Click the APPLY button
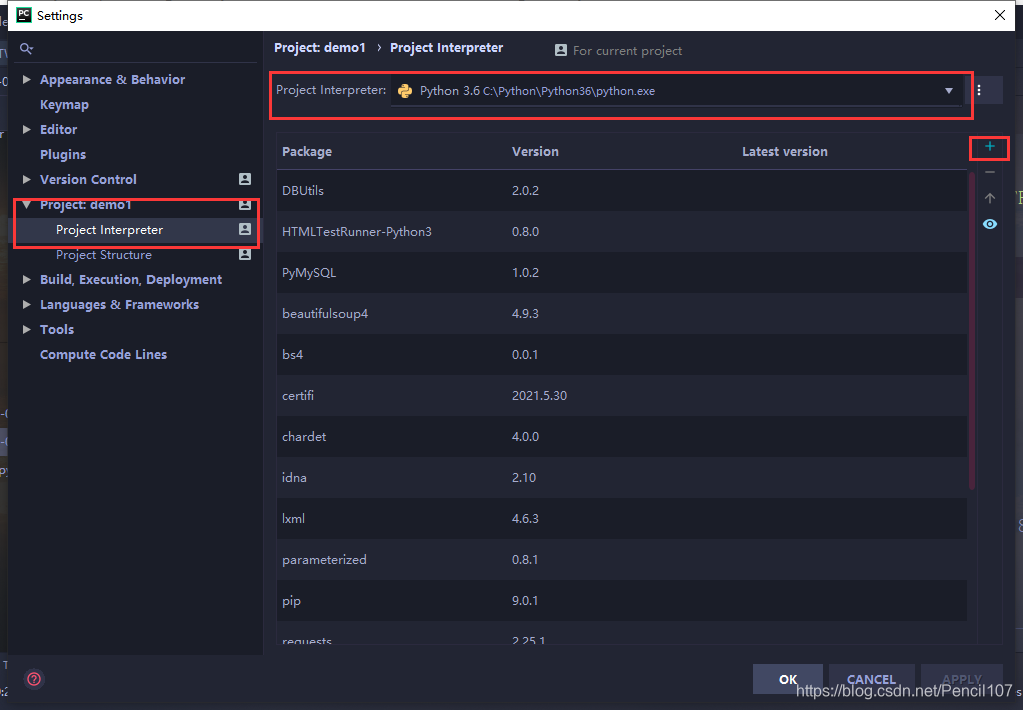Image resolution: width=1023 pixels, height=710 pixels. (962, 679)
